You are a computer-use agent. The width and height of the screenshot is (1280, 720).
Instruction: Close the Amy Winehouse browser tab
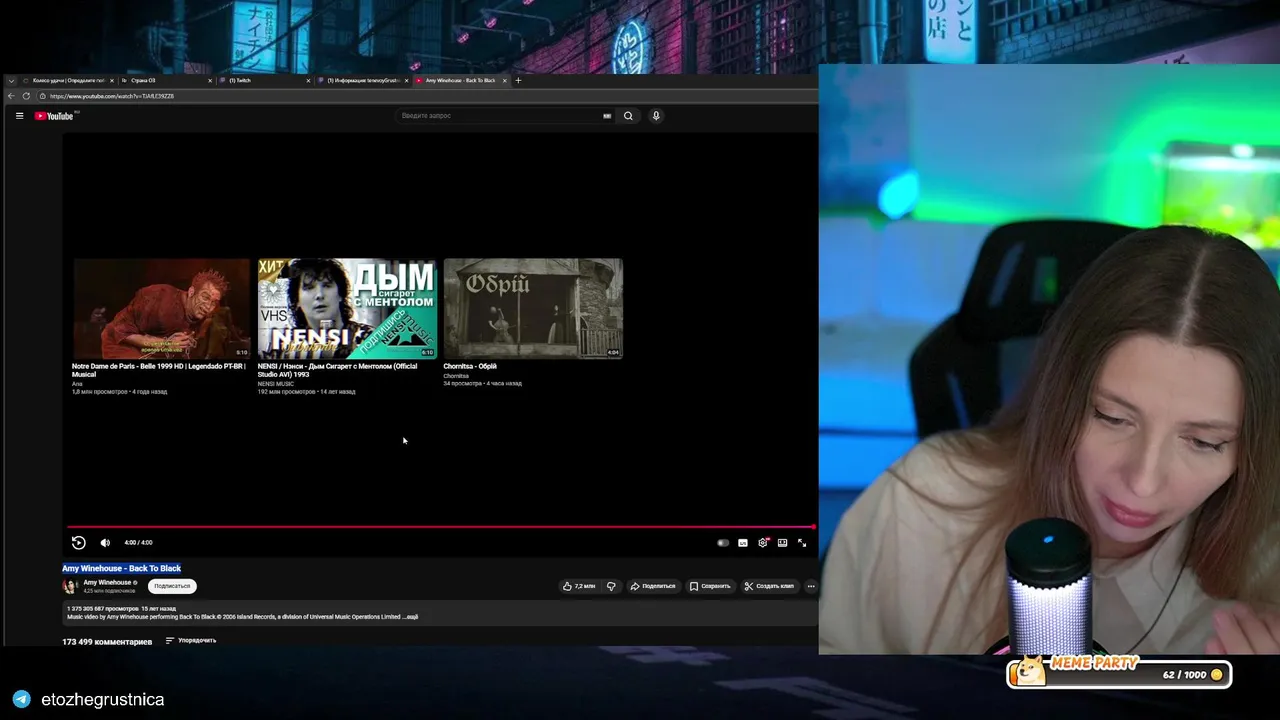505,80
